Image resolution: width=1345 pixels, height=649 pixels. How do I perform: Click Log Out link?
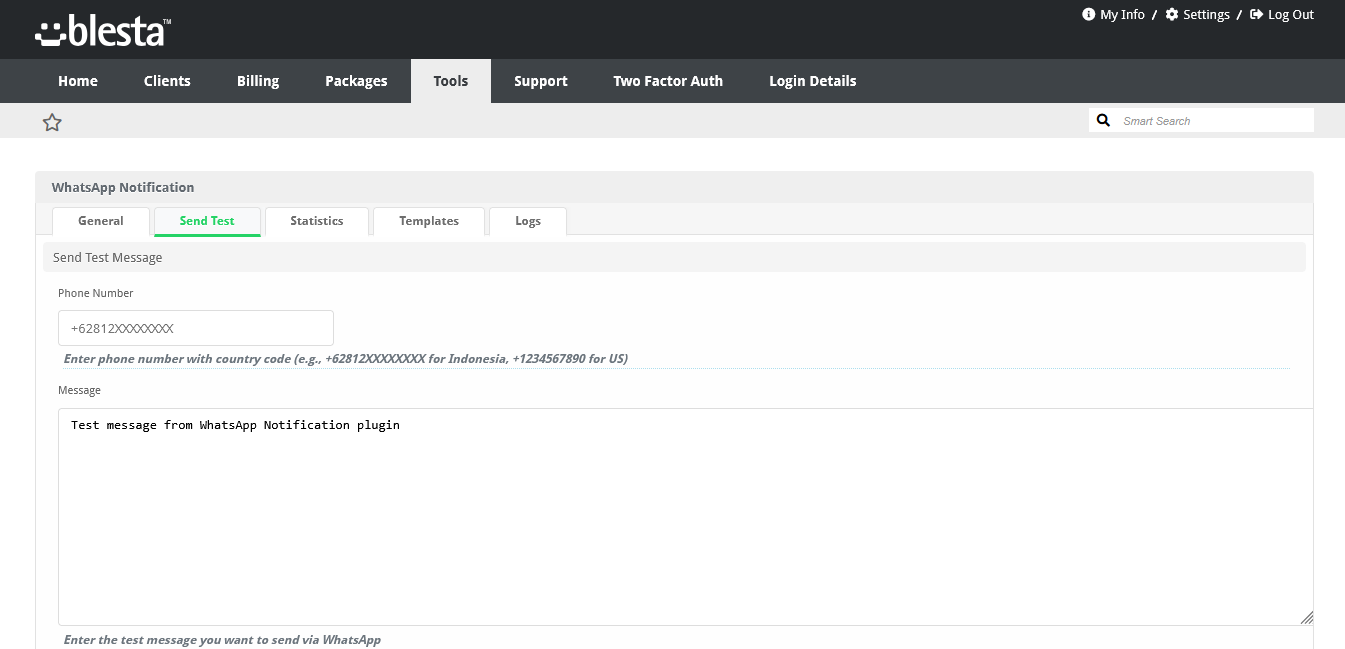(1282, 15)
